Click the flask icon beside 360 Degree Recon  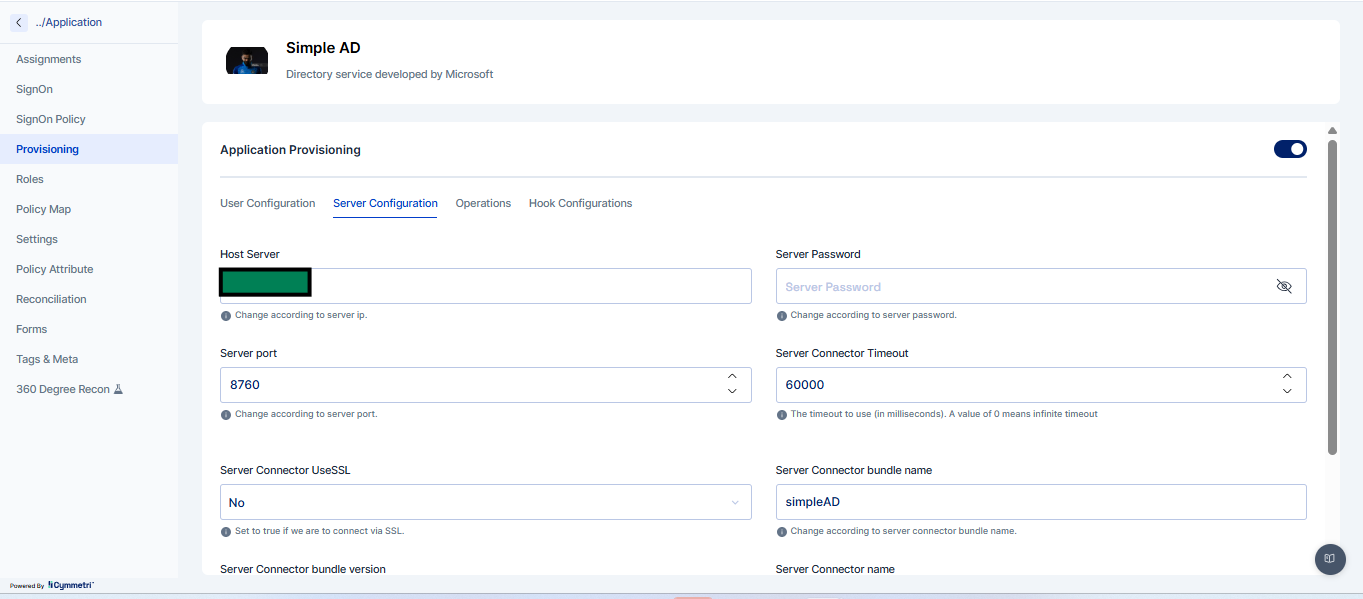[118, 389]
